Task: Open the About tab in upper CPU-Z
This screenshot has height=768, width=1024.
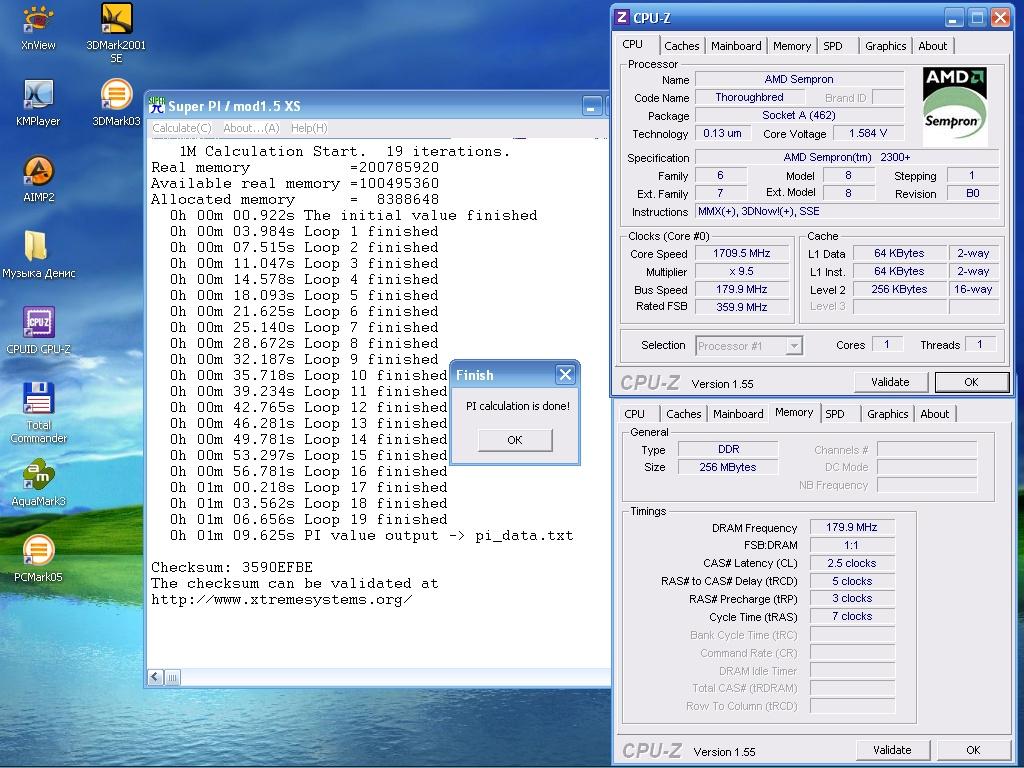Action: [933, 46]
